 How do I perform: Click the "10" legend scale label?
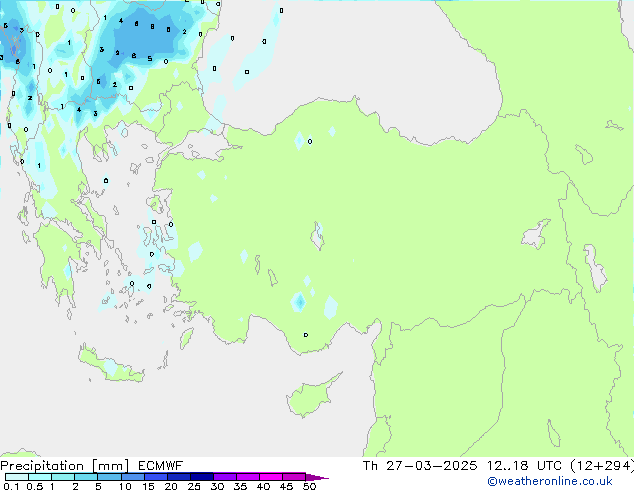[x=125, y=486]
